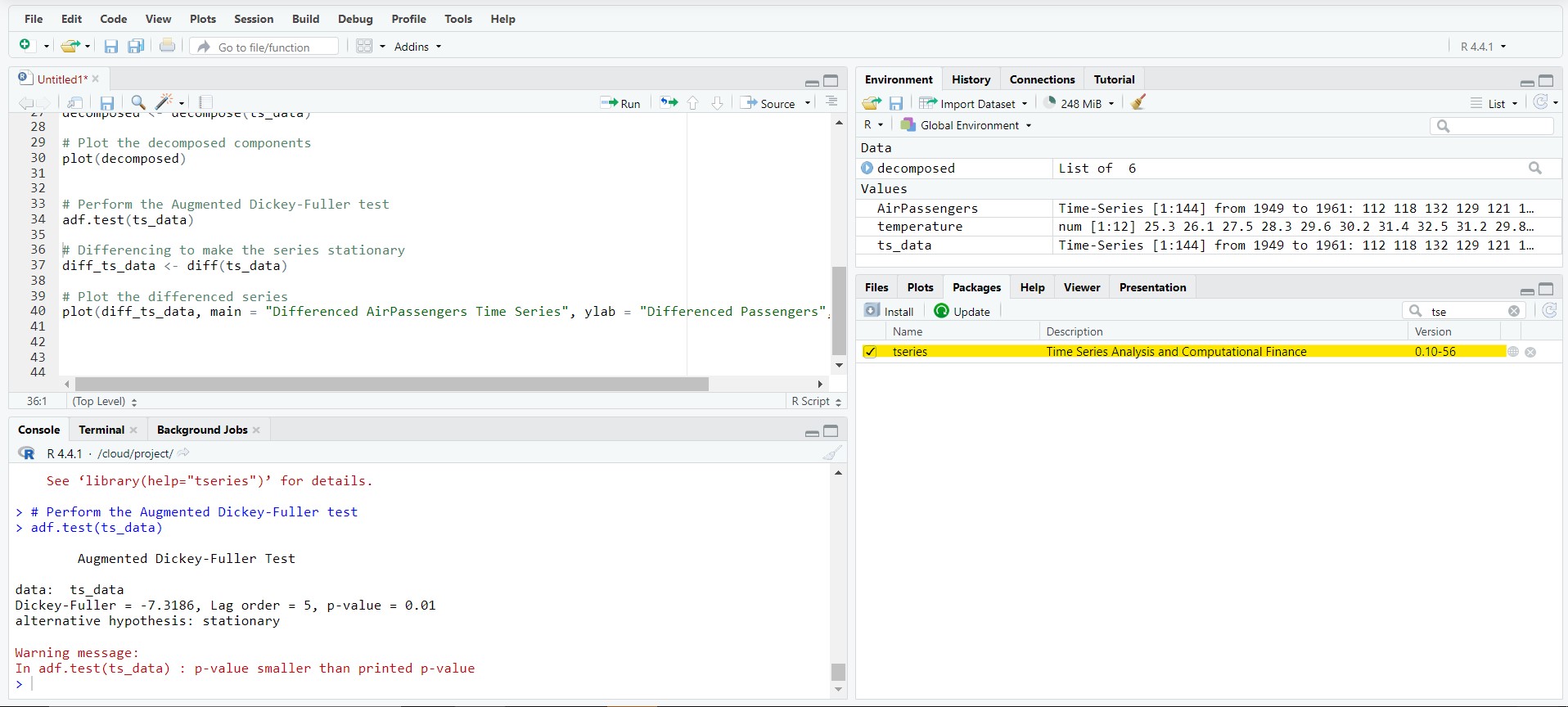
Task: Click the broom icon to clear console
Action: 831,453
